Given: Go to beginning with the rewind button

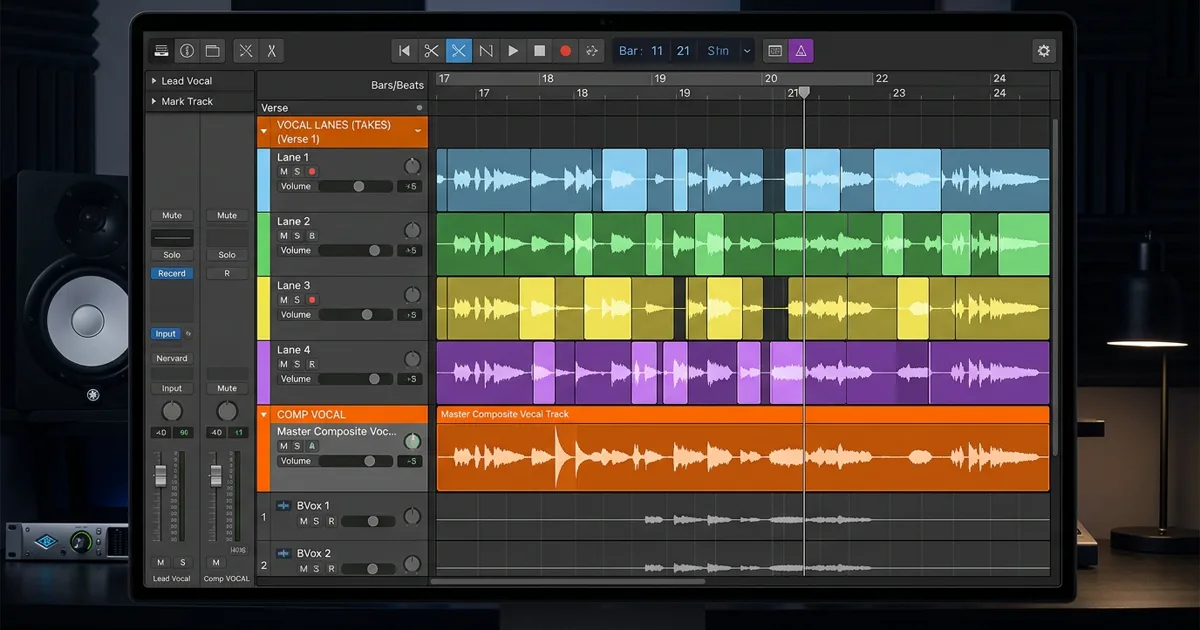Looking at the screenshot, I should [404, 51].
